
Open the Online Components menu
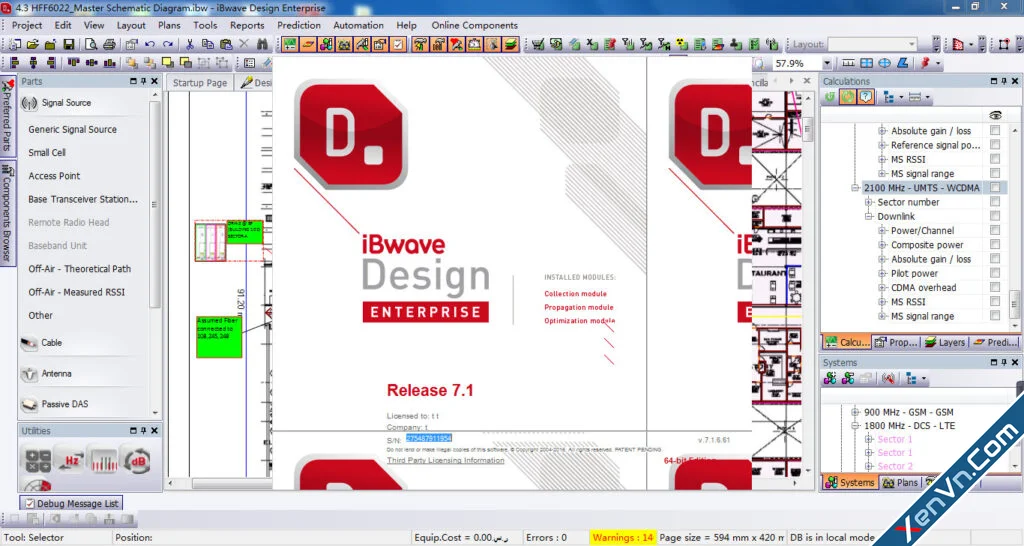[x=474, y=25]
